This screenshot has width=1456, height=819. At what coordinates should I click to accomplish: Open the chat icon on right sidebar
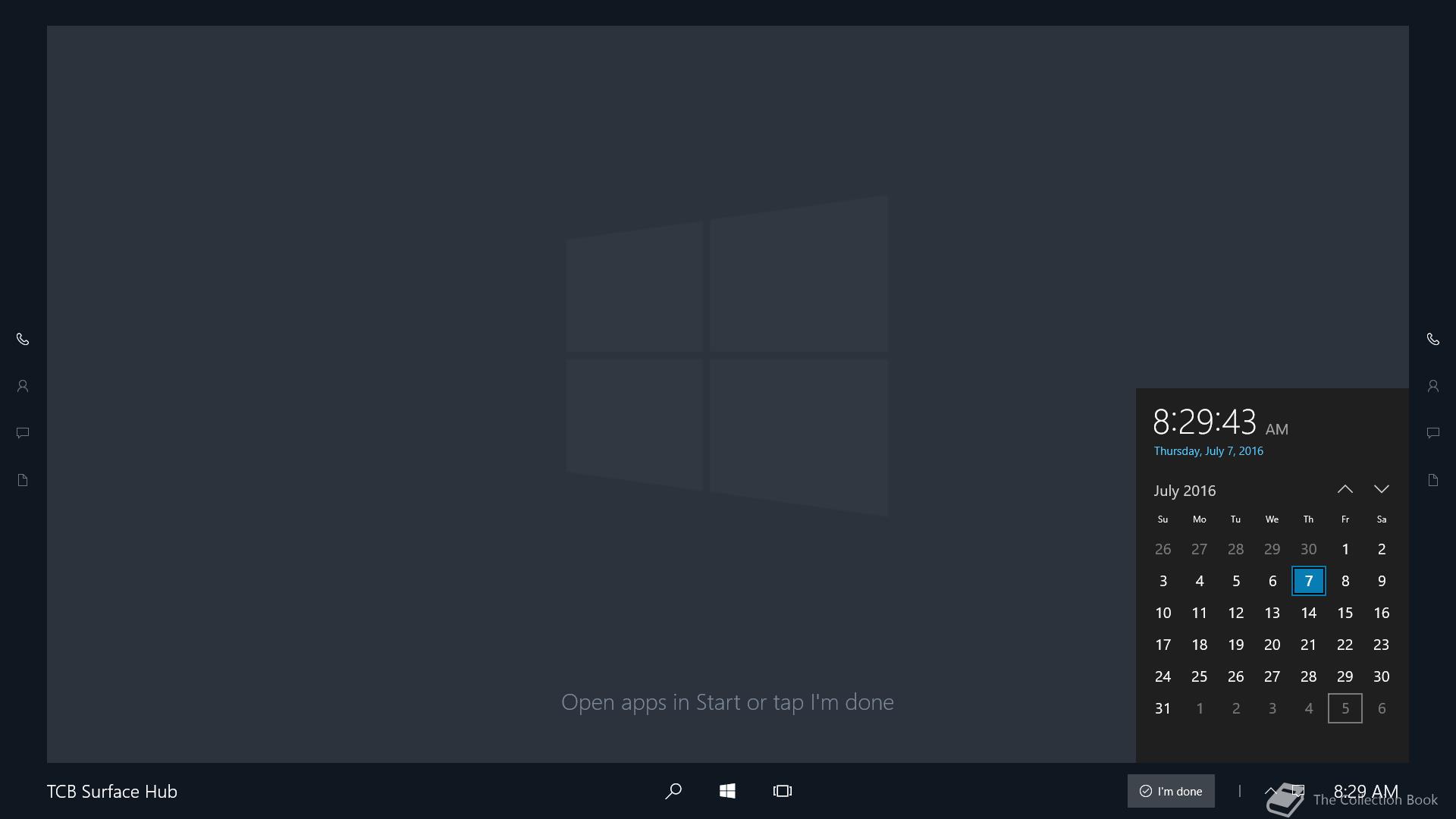1433,433
